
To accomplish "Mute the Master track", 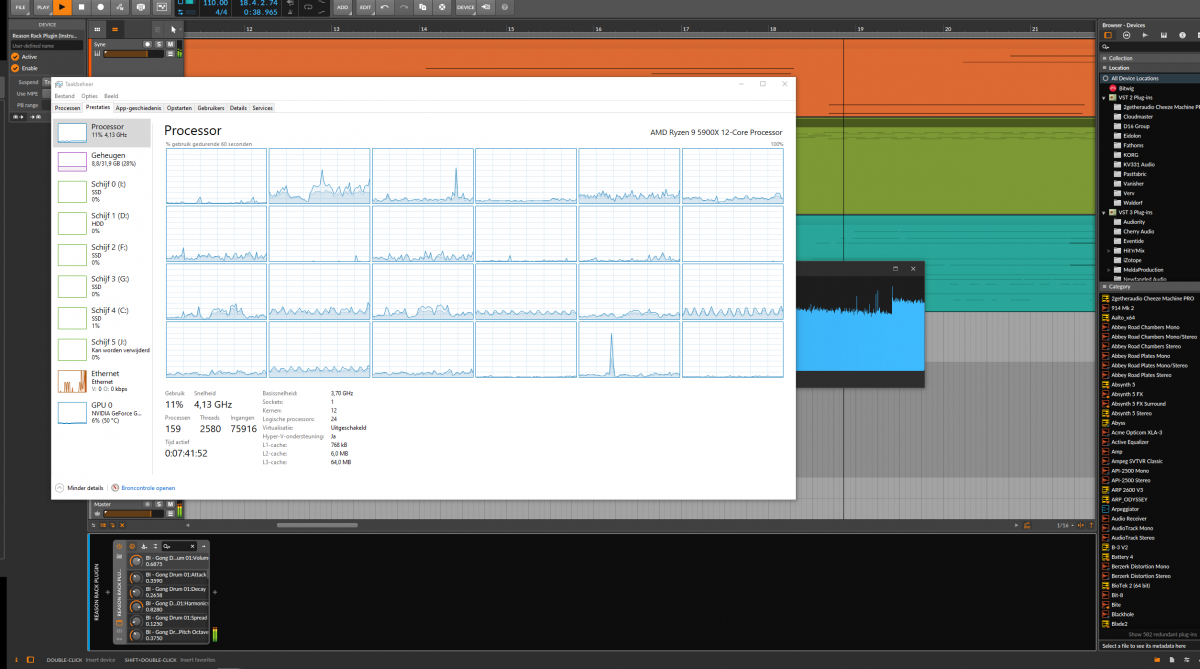I will point(170,503).
